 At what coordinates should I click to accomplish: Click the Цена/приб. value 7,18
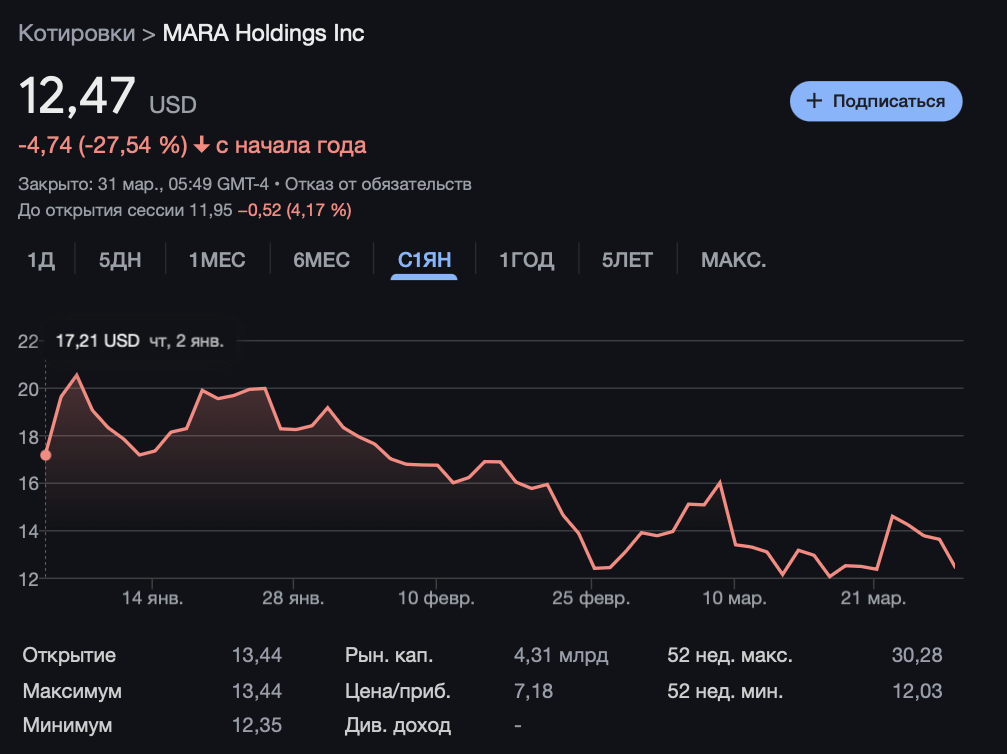[x=533, y=691]
